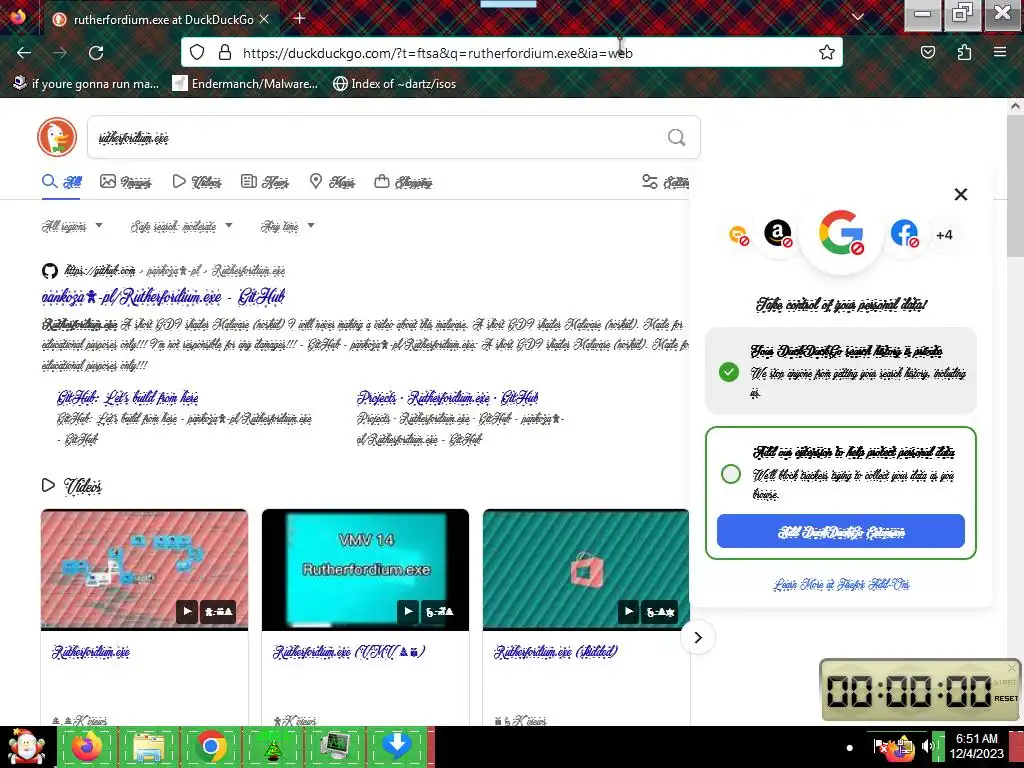The width and height of the screenshot is (1024, 768).
Task: Show next videos with the right chevron
Action: [x=697, y=637]
